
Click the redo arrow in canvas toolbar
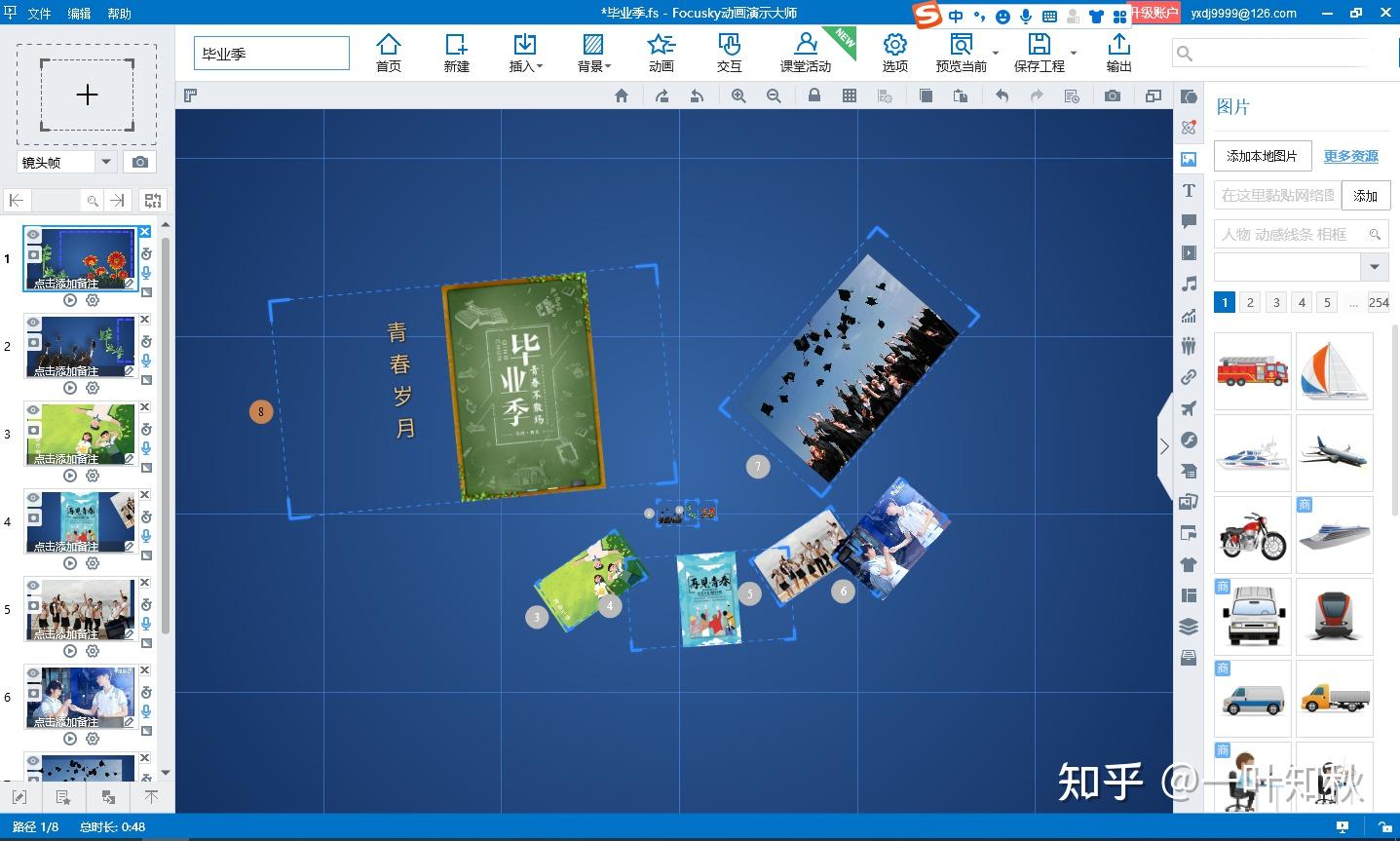pyautogui.click(x=1037, y=96)
